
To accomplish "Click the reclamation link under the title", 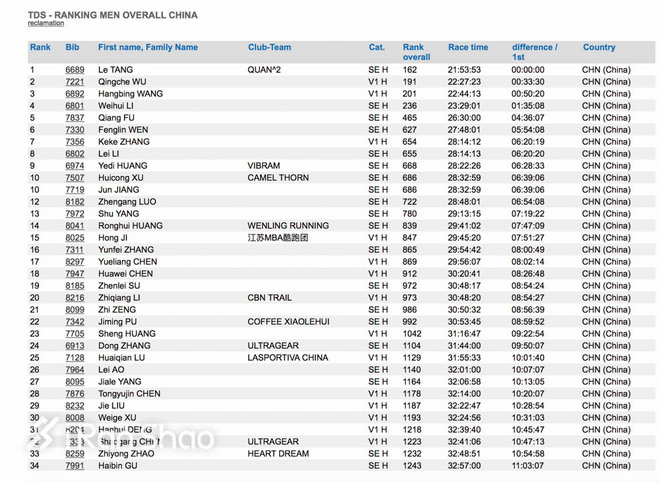I will click(x=45, y=23).
